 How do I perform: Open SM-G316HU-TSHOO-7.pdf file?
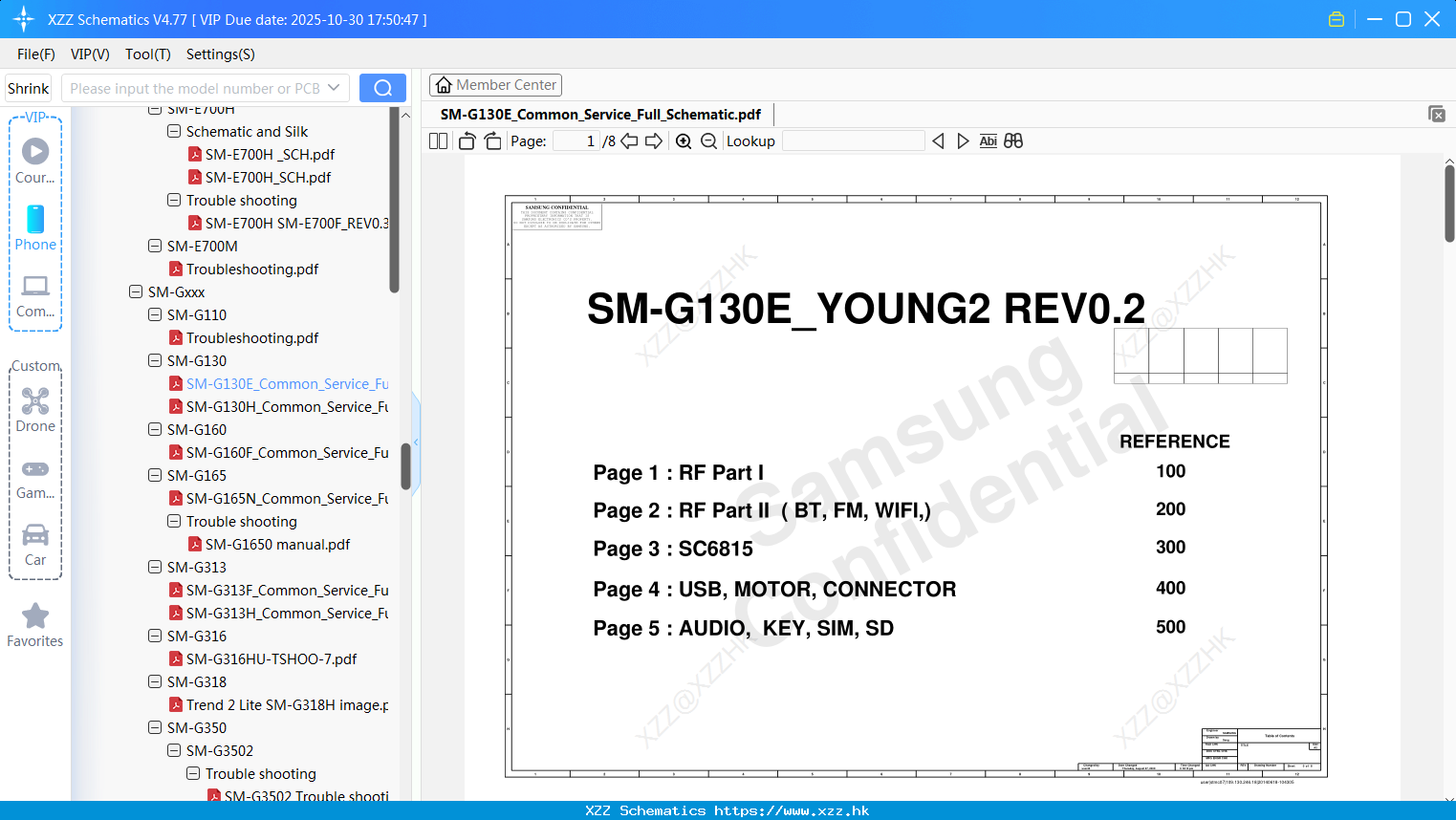coord(263,658)
